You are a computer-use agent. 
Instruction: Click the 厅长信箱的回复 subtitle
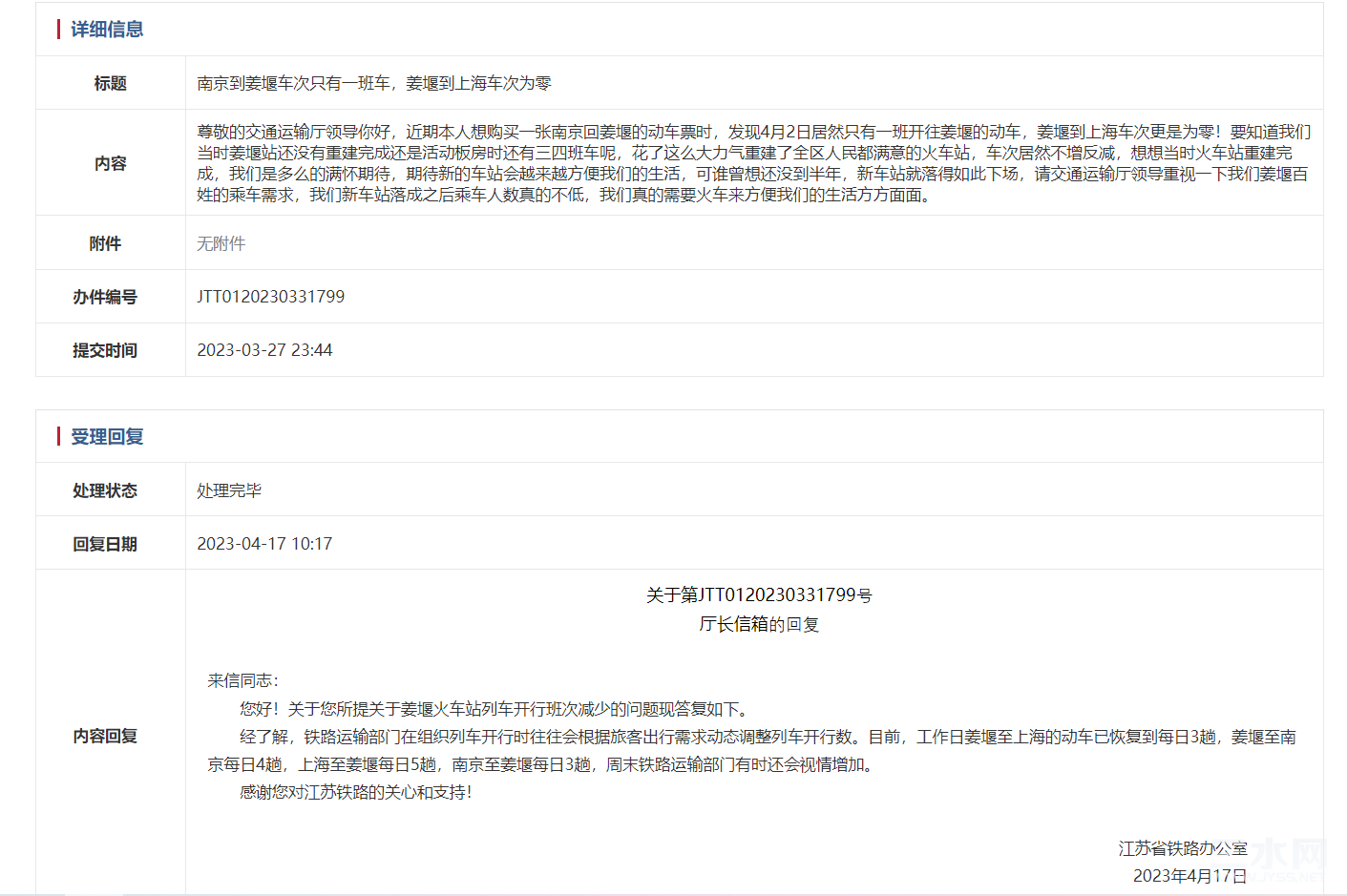point(759,624)
